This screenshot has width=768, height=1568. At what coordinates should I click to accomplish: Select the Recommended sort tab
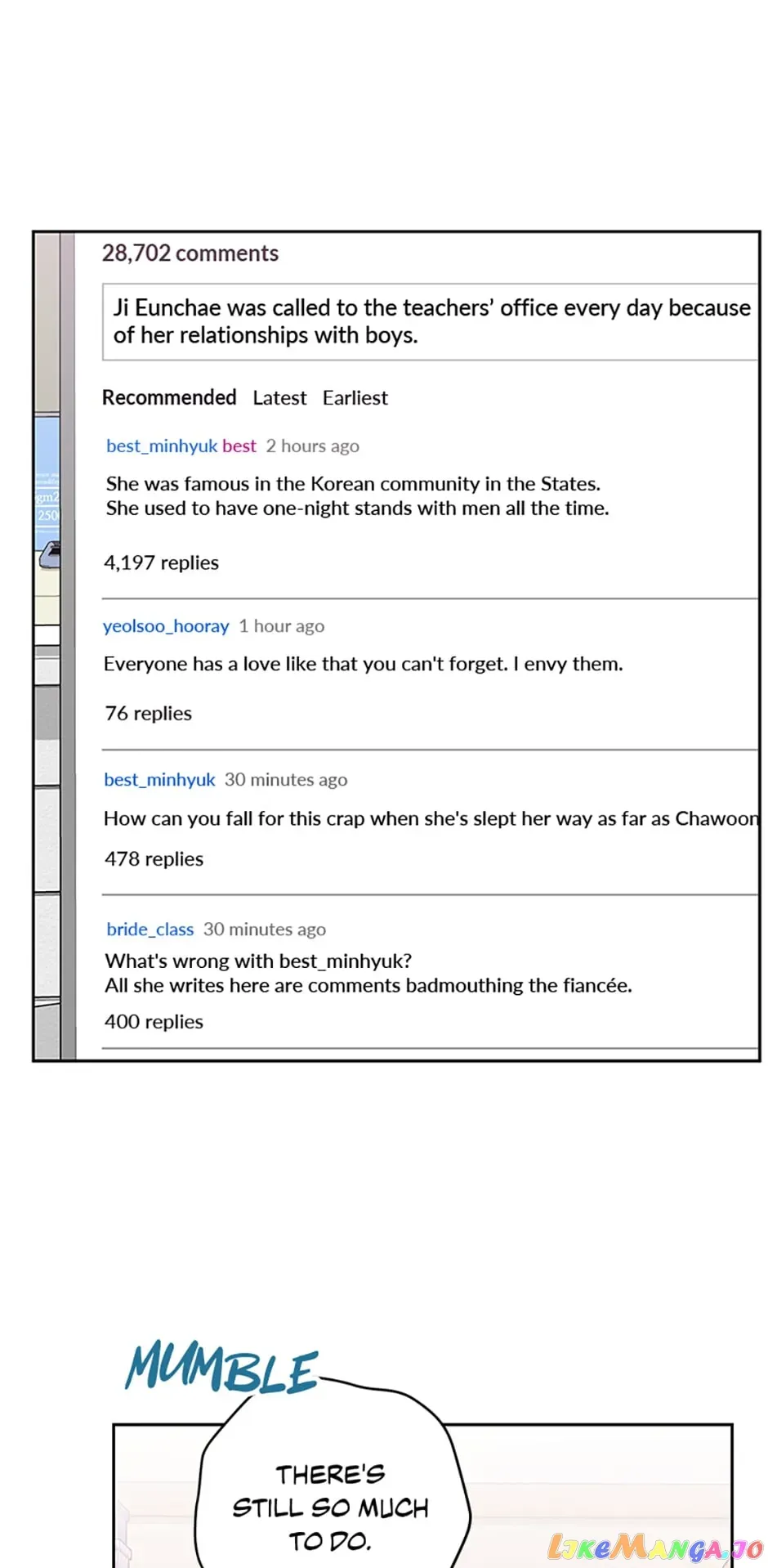pos(169,397)
